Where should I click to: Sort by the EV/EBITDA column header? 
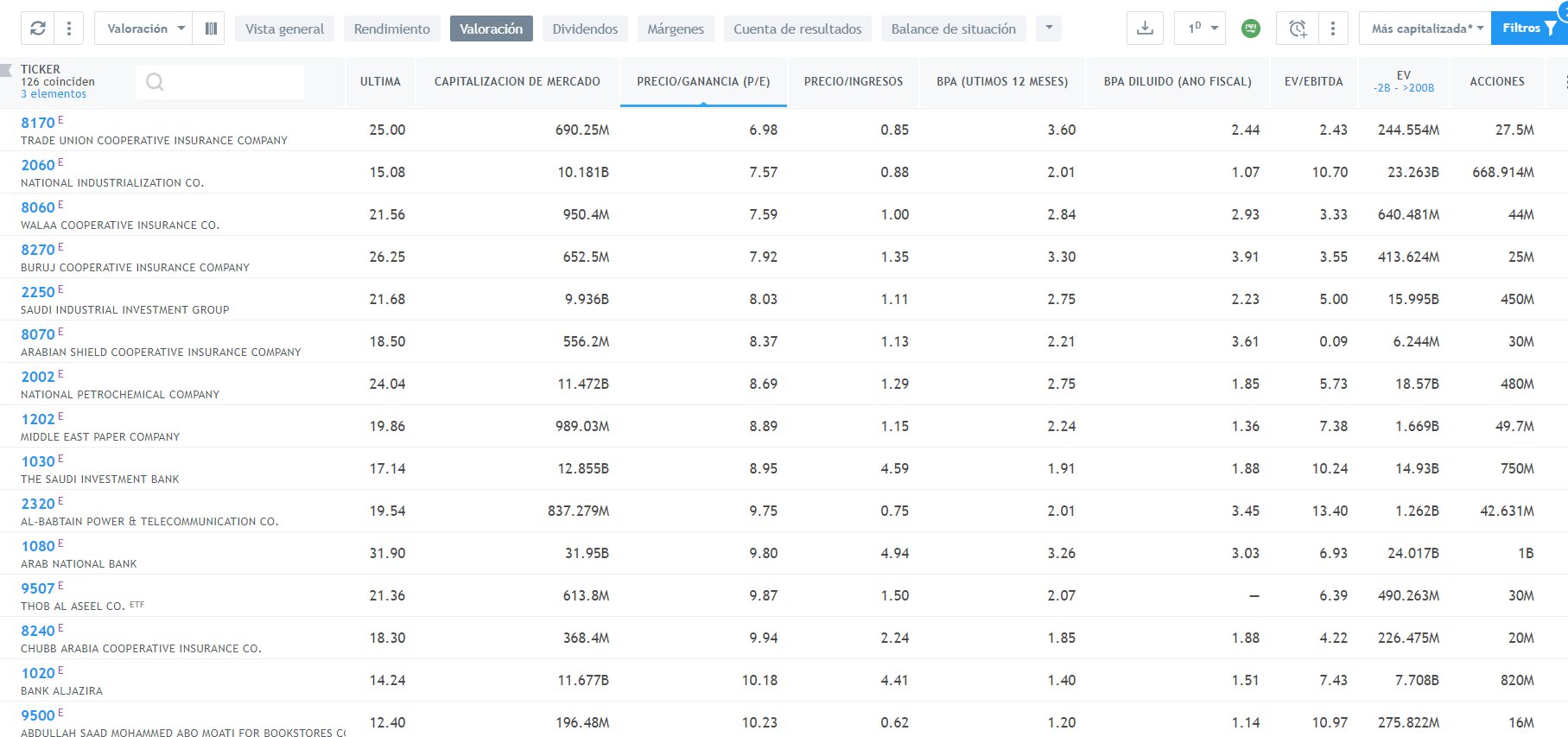point(1314,81)
